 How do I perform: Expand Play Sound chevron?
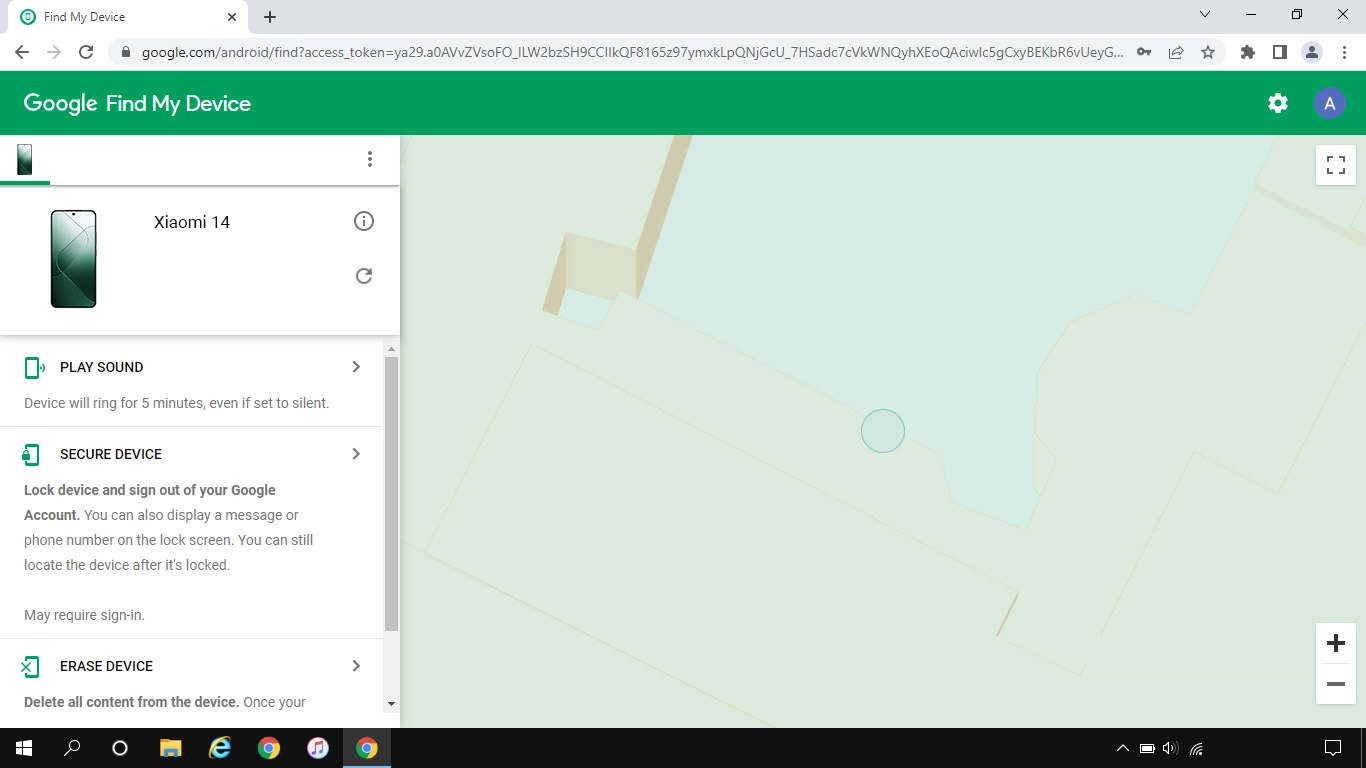coord(356,367)
